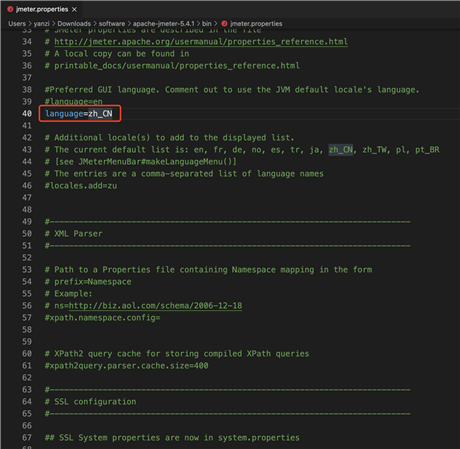Click the '# XML Parser' comment
460x449 pixels.
(74, 234)
